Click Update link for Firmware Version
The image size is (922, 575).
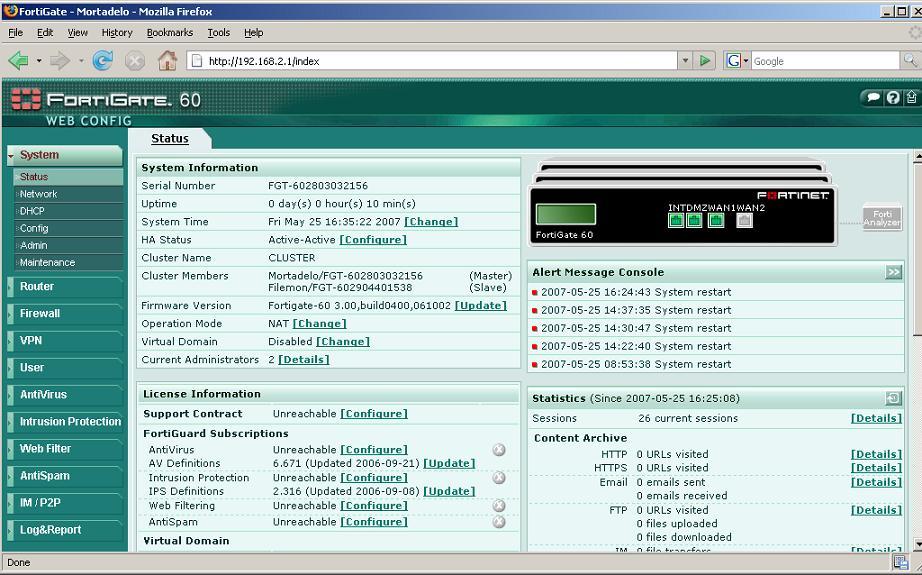(x=480, y=306)
